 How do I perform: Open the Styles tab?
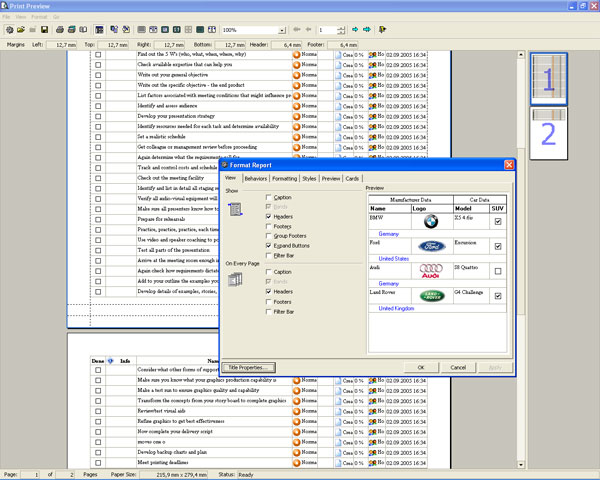(x=309, y=177)
